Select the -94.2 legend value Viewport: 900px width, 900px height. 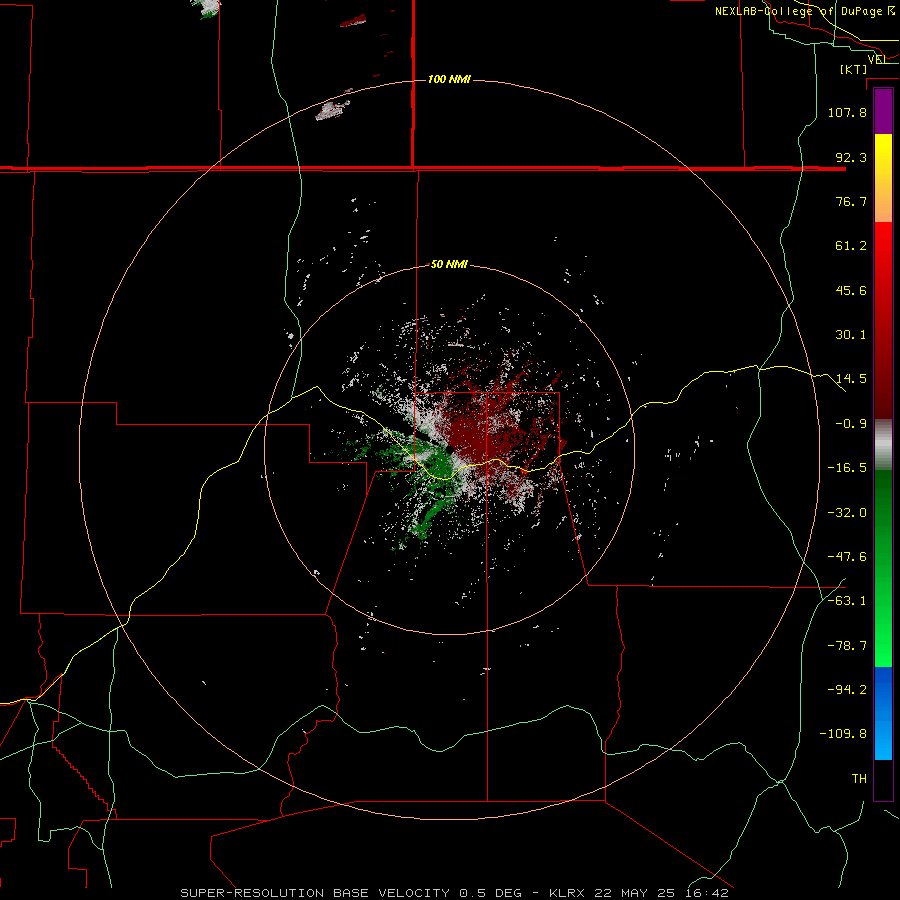click(847, 689)
